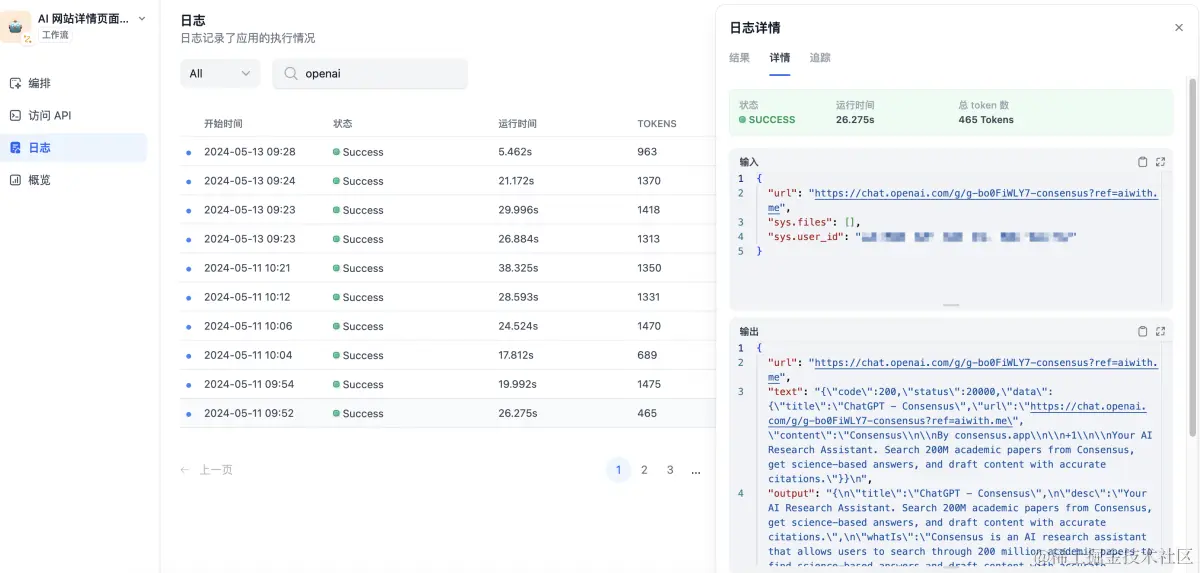
Task: Click the SUCCESS status in detail panel
Action: tap(767, 120)
